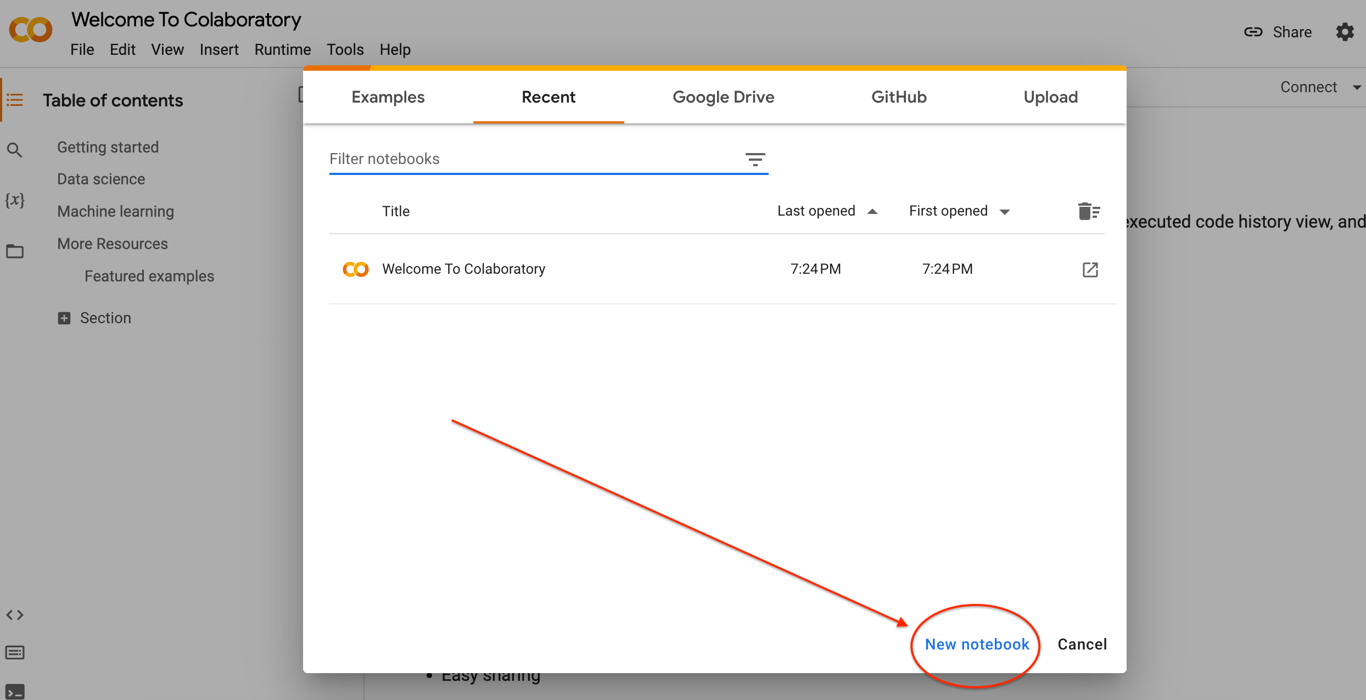1366x700 pixels.
Task: Open the File menu
Action: [x=82, y=49]
